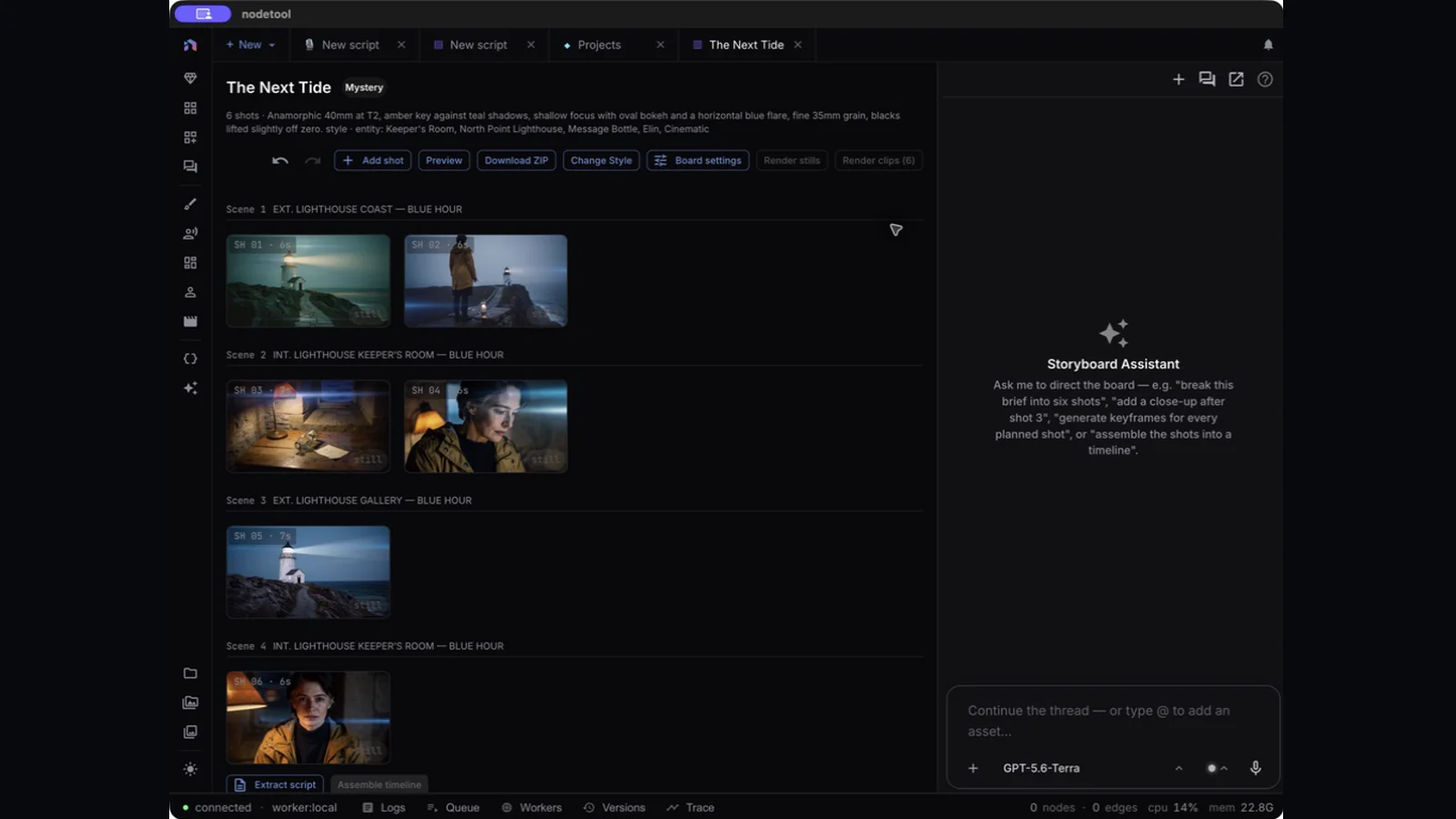1456x819 pixels.
Task: Open the curly braces icon in sidebar
Action: [x=190, y=359]
